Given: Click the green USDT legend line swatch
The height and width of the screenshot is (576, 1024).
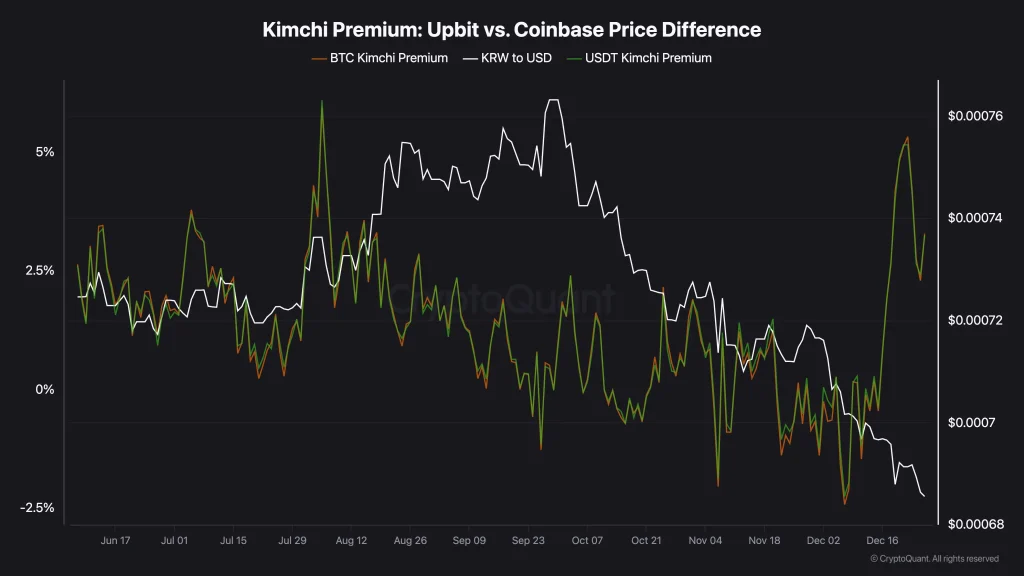Looking at the screenshot, I should pyautogui.click(x=574, y=59).
